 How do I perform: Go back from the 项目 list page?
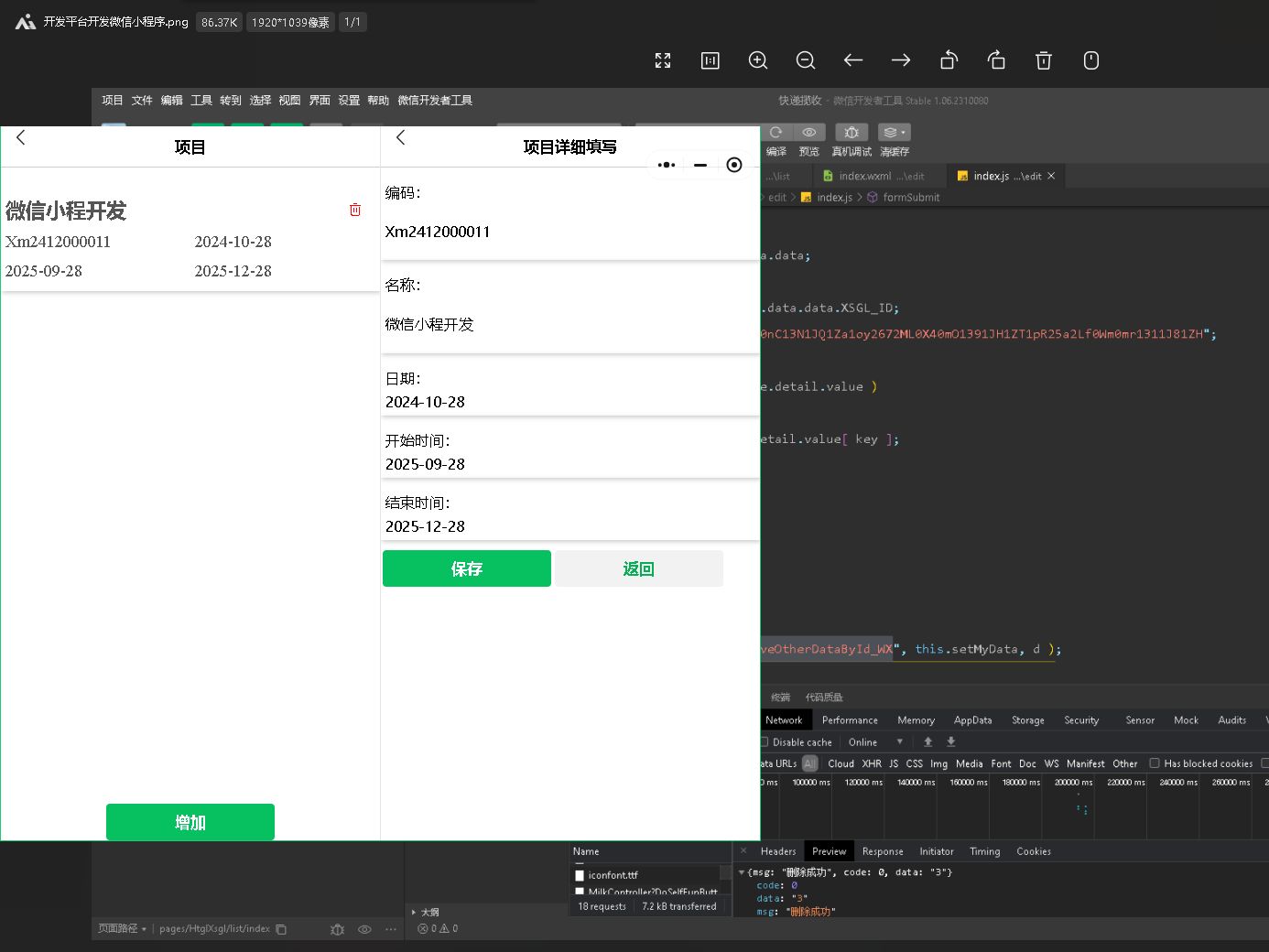[21, 137]
